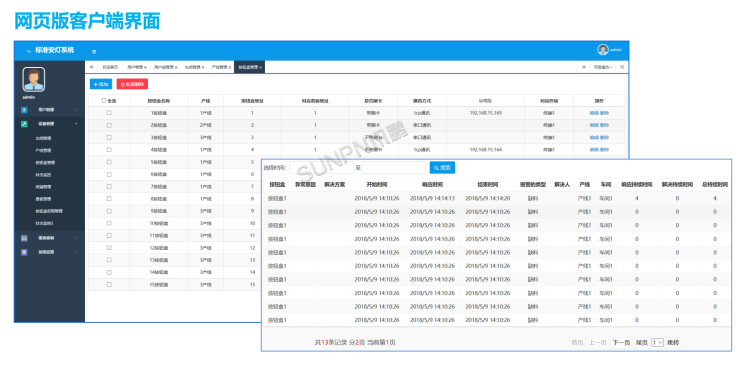Click the system settings sidebar icon

click(24, 252)
